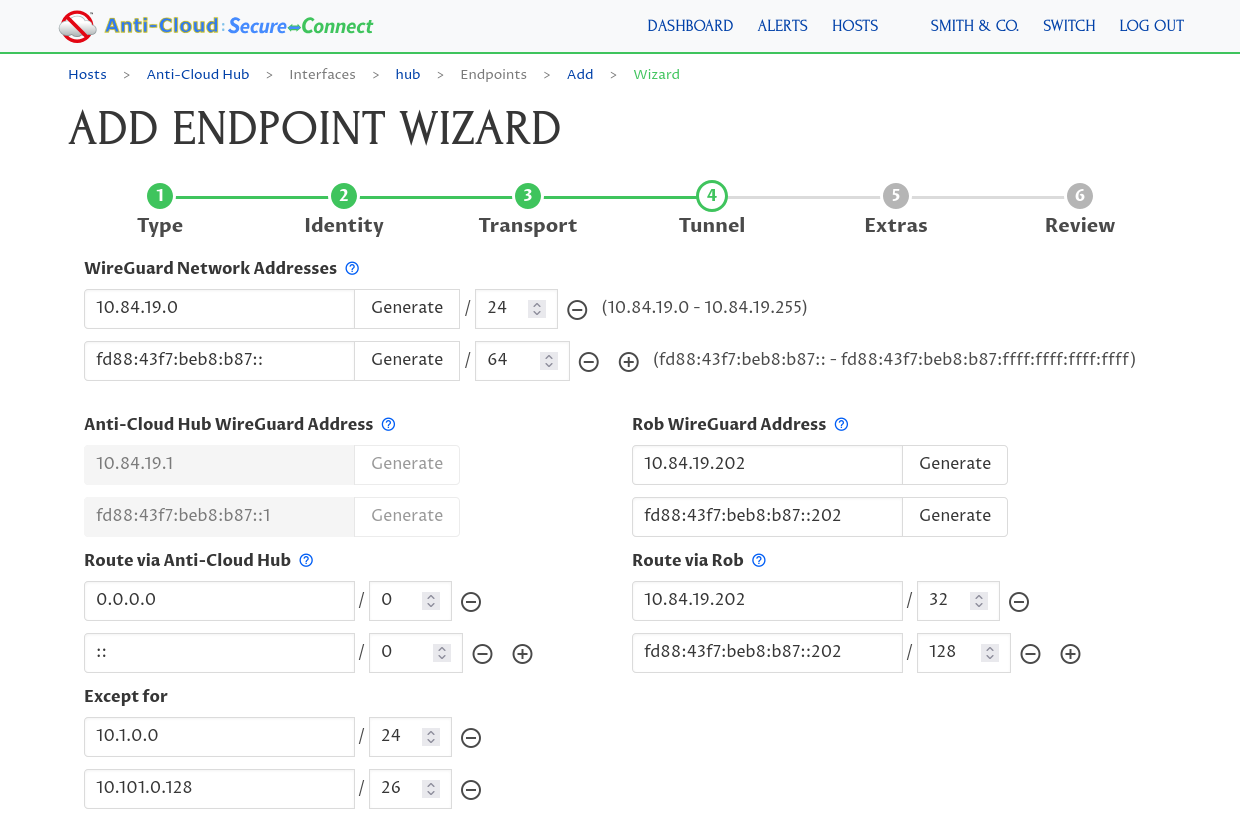Generate Rob's IPv6 WireGuard address

click(955, 516)
